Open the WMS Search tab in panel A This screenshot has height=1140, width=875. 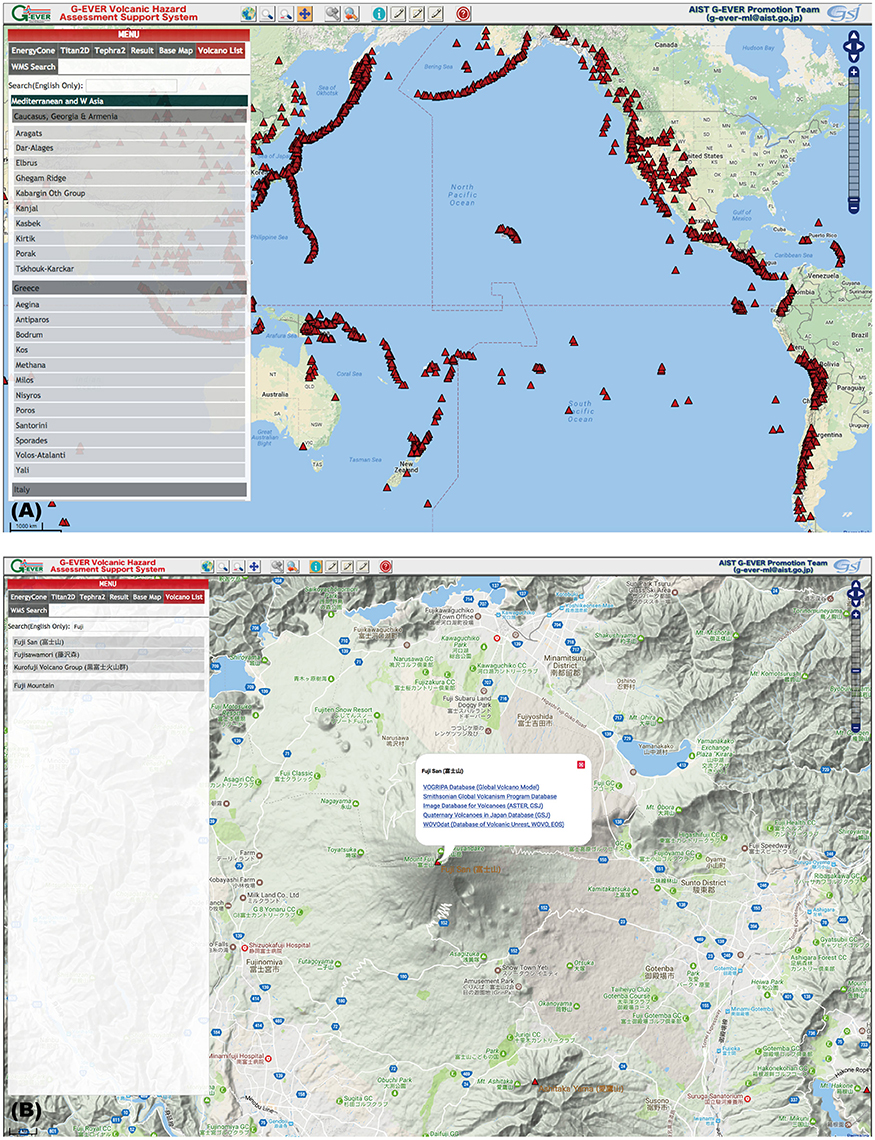pyautogui.click(x=33, y=67)
